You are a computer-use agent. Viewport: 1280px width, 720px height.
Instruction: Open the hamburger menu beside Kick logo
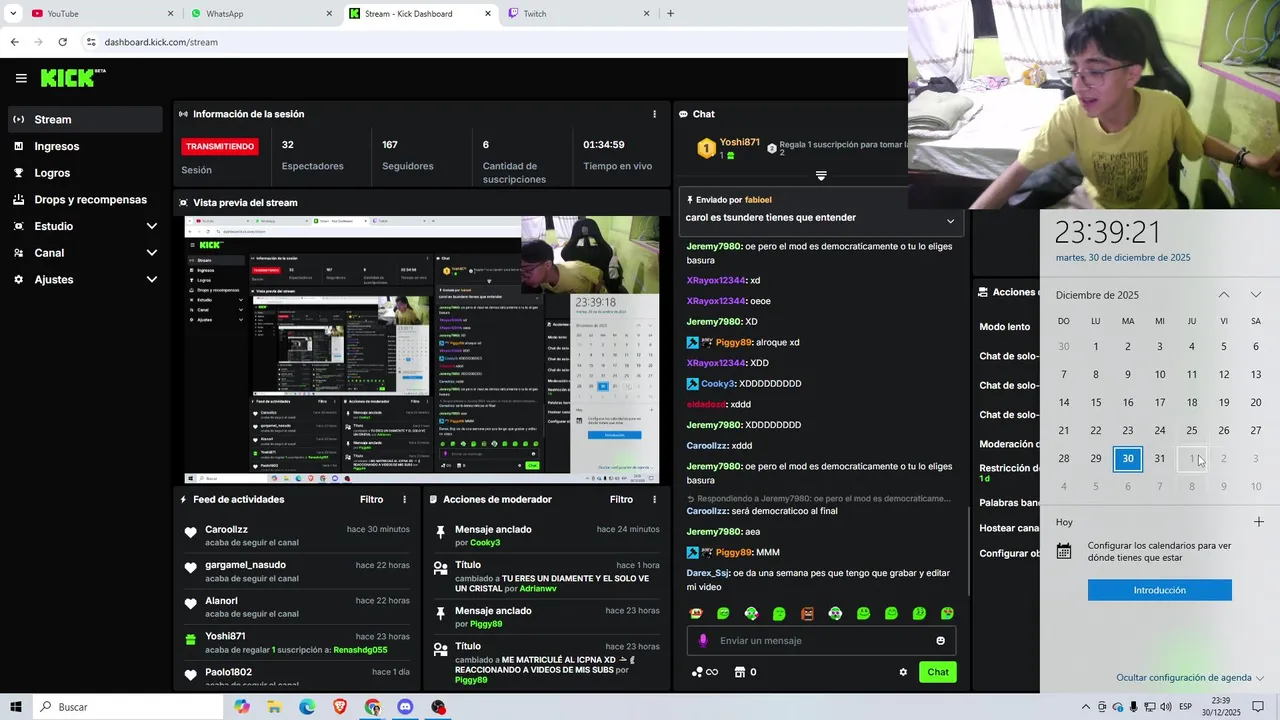click(21, 78)
